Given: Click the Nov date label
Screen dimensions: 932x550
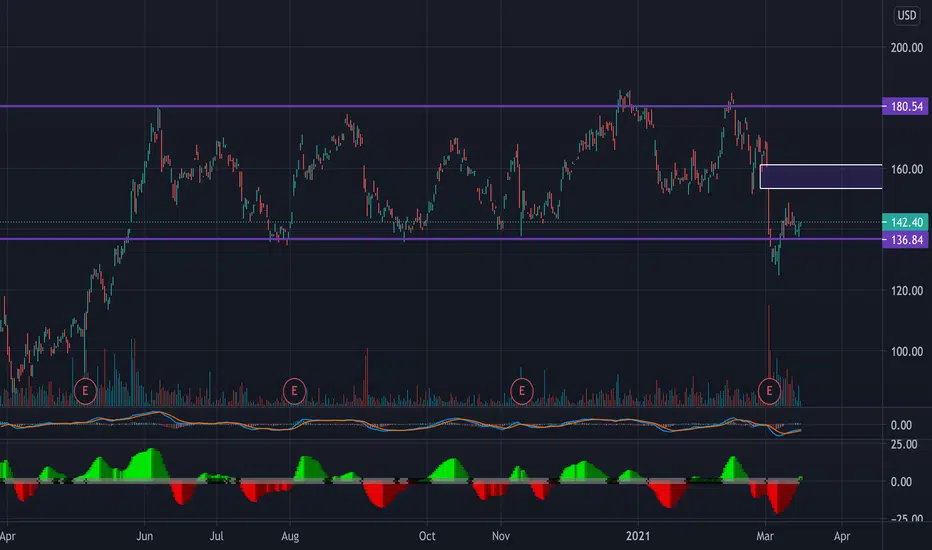Looking at the screenshot, I should (x=500, y=536).
